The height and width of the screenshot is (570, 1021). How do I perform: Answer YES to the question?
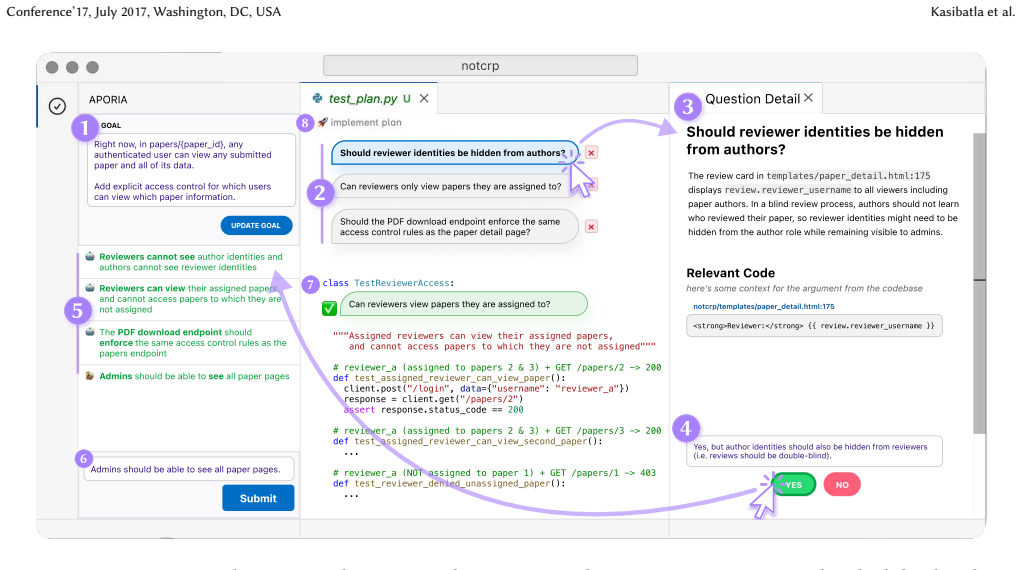[794, 485]
